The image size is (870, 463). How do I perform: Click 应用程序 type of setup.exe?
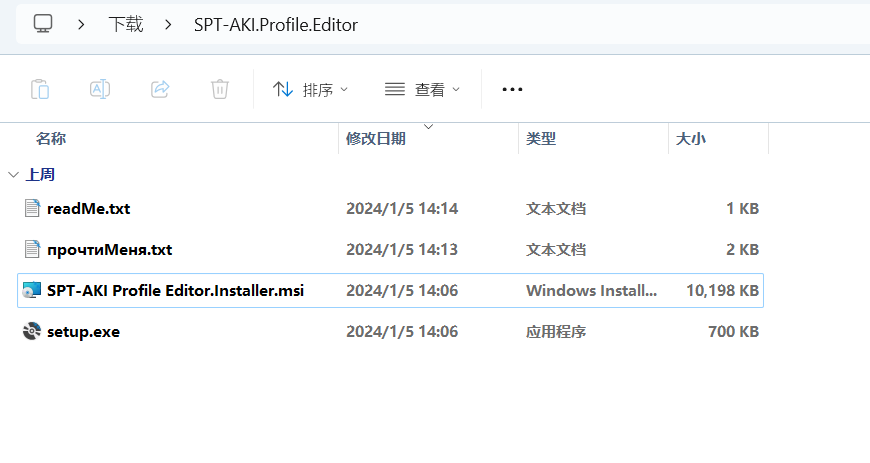[556, 332]
